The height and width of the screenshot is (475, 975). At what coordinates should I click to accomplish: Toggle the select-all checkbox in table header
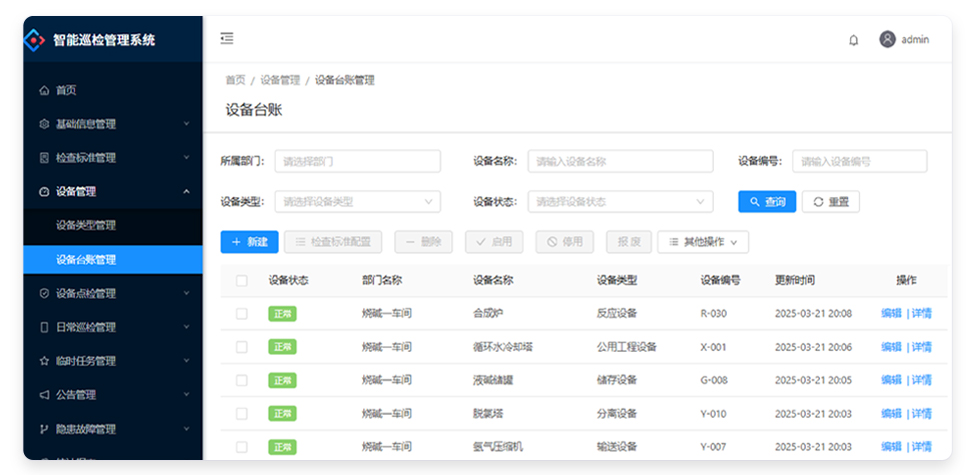tap(242, 281)
